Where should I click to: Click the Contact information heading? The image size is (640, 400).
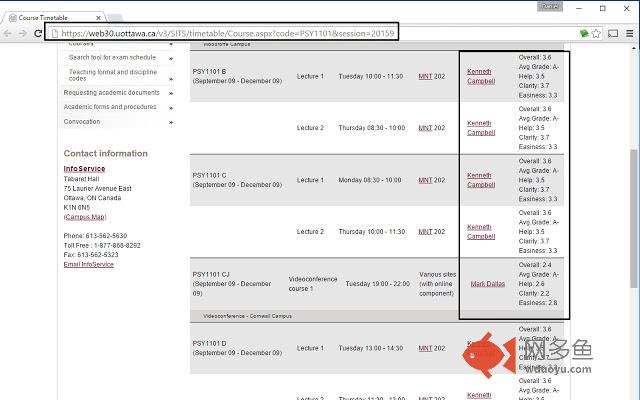105,153
